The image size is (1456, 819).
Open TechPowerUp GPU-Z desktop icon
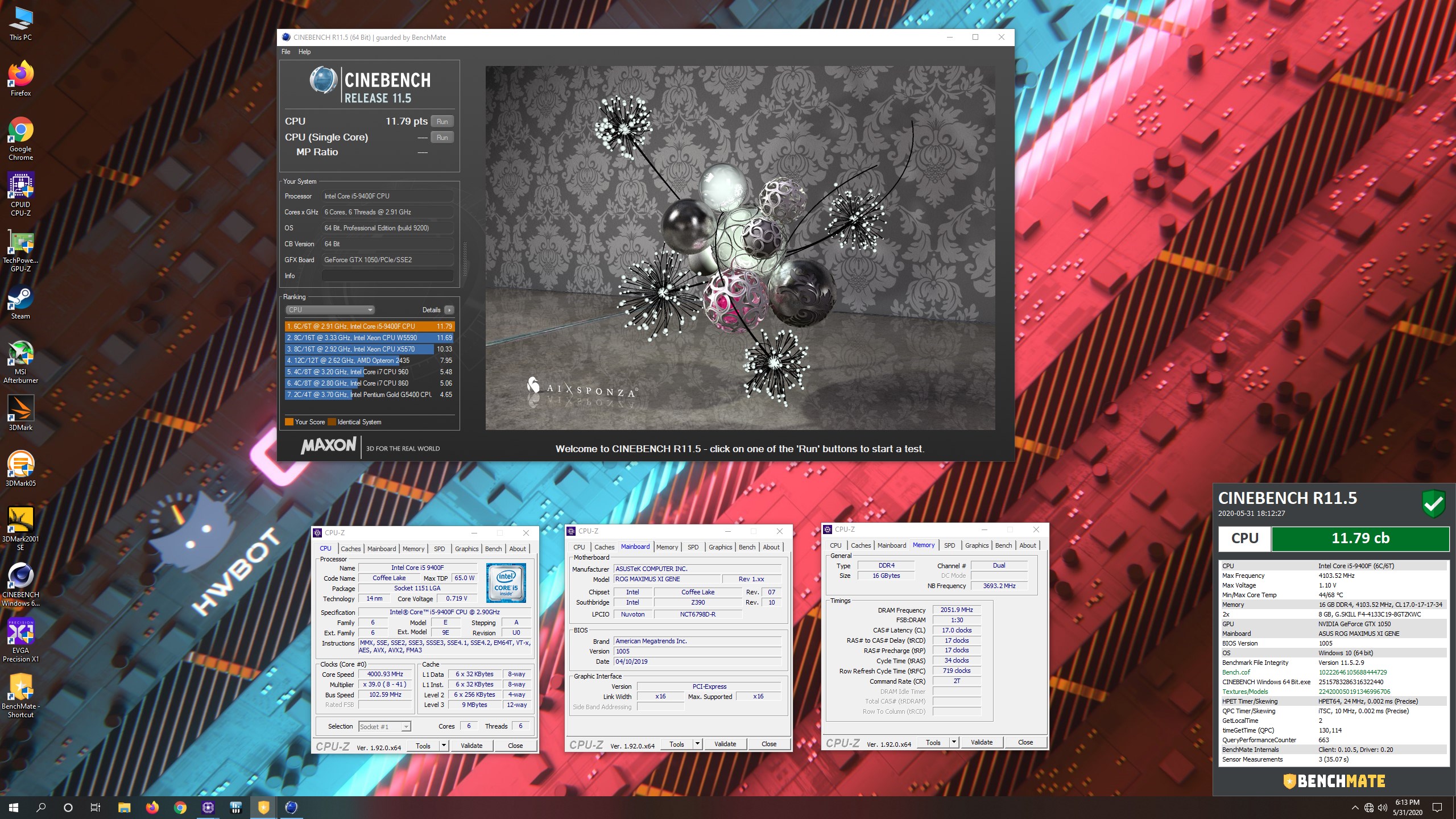coord(20,250)
